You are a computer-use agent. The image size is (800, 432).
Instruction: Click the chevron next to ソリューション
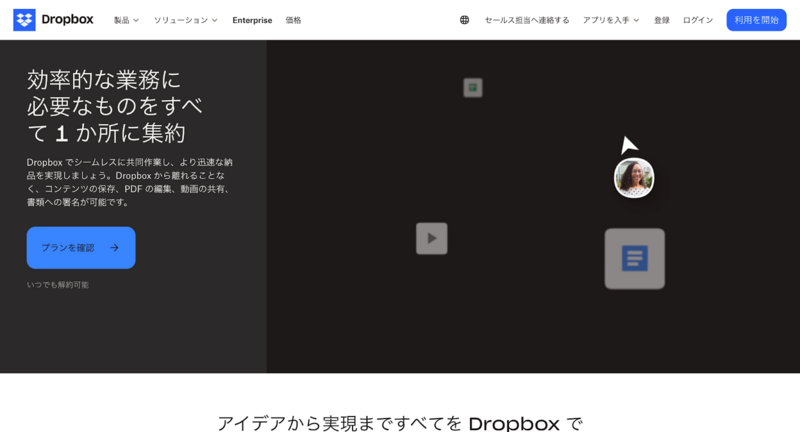pos(215,20)
